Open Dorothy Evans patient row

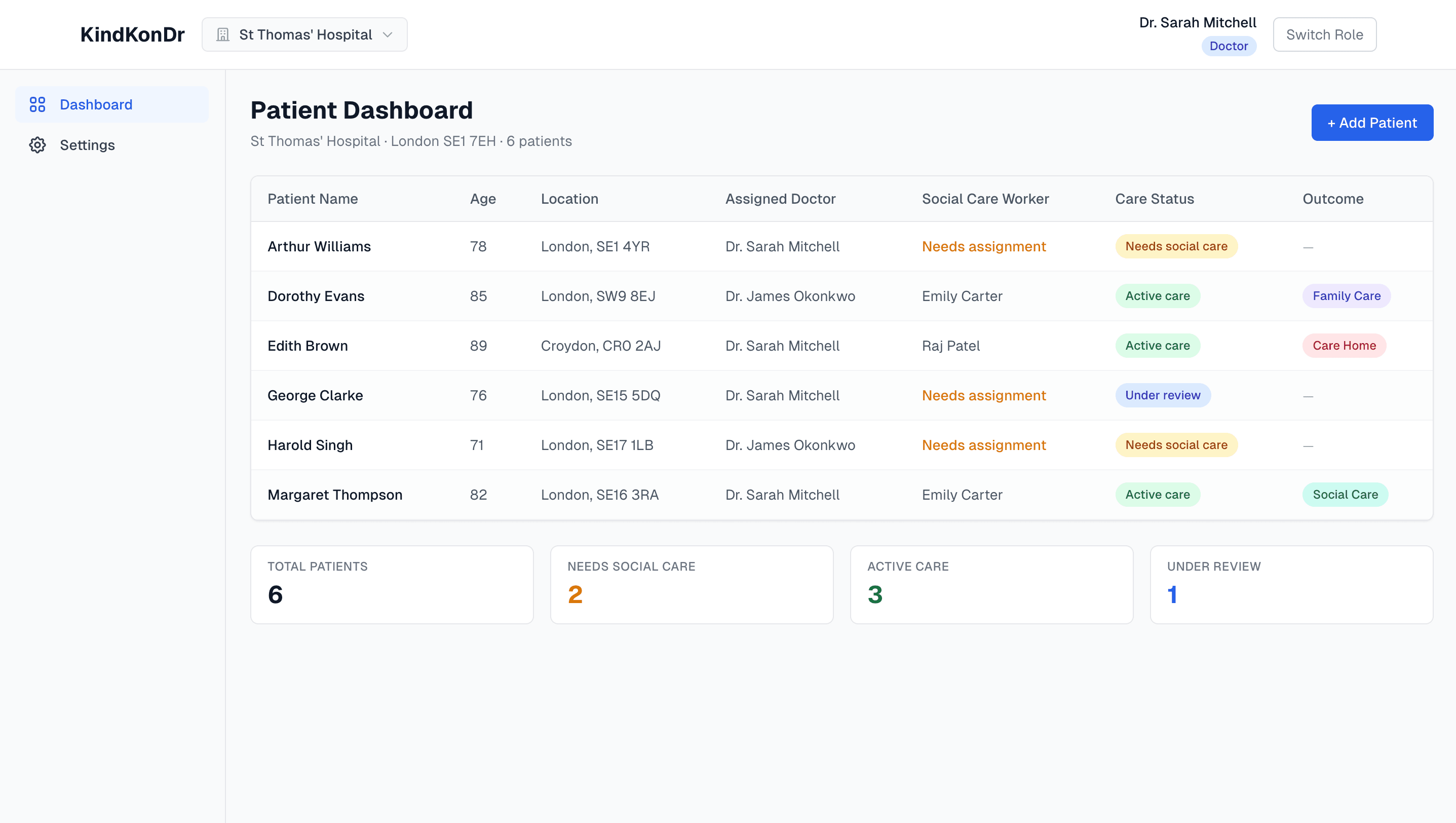click(316, 296)
